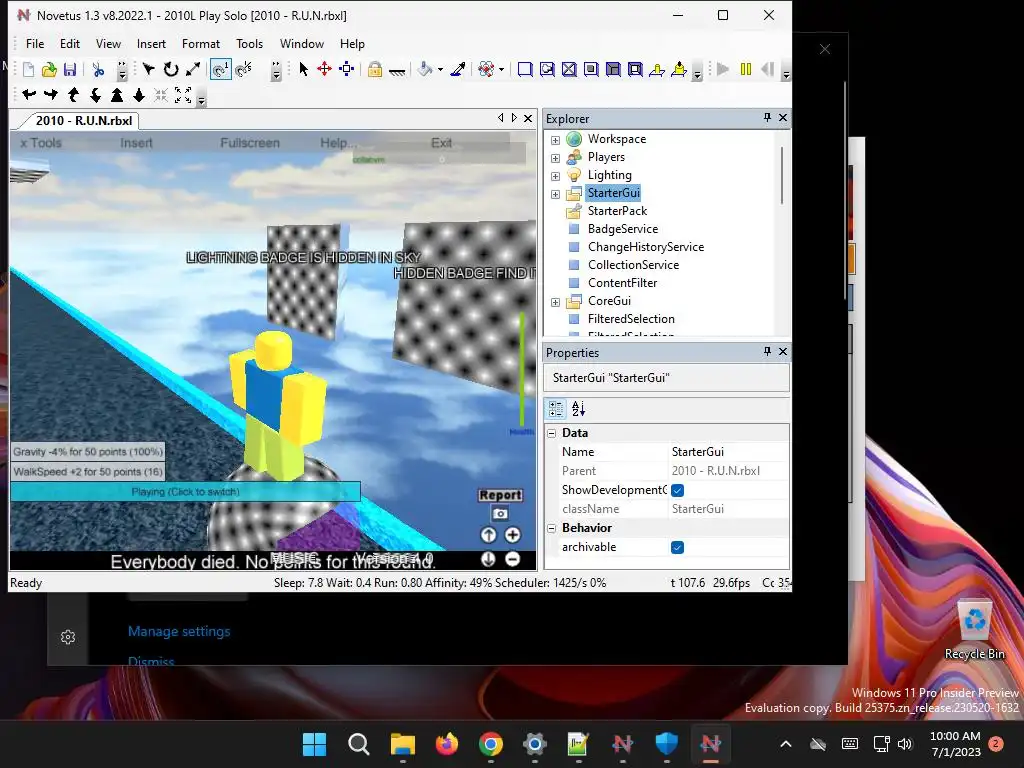Click the Fill color paint bucket icon
Image resolution: width=1024 pixels, height=768 pixels.
[425, 69]
